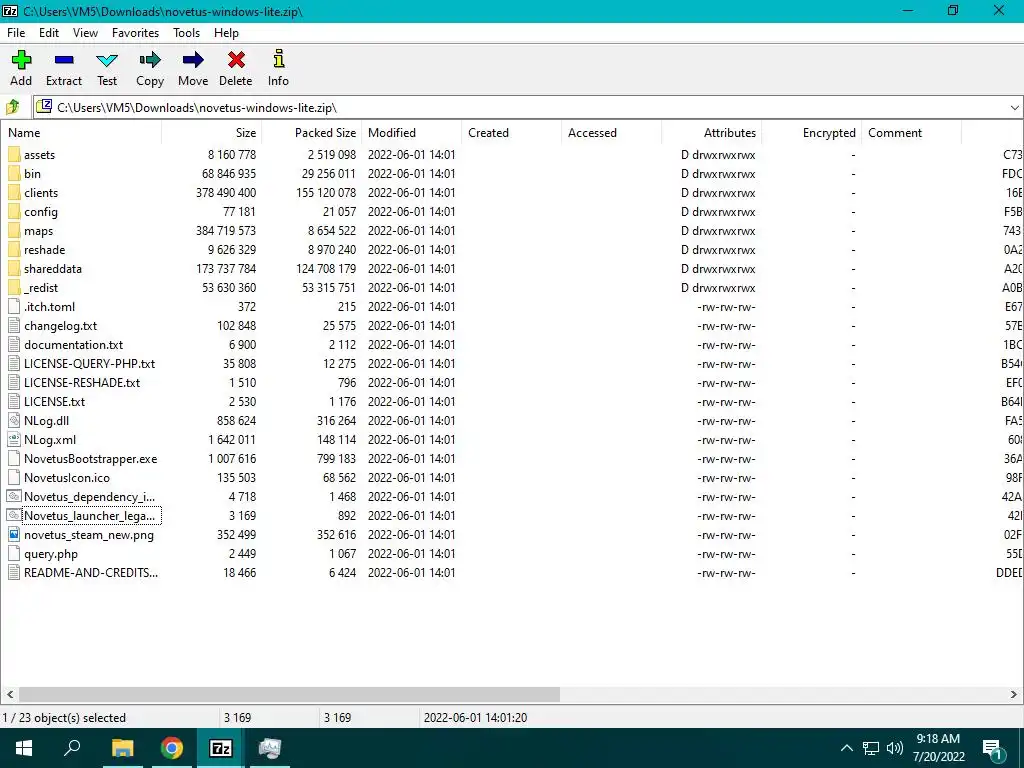
Task: Open taskbar search magnifier
Action: pos(72,748)
